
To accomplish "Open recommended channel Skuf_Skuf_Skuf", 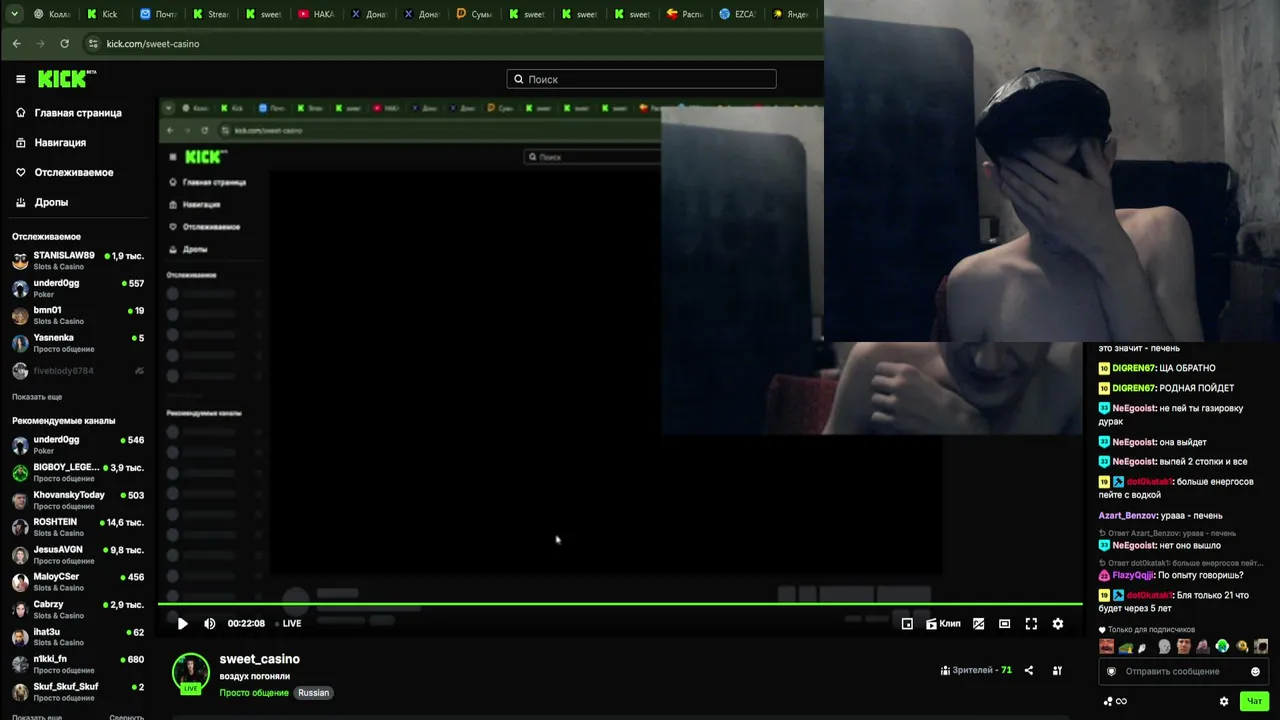I will (78, 691).
